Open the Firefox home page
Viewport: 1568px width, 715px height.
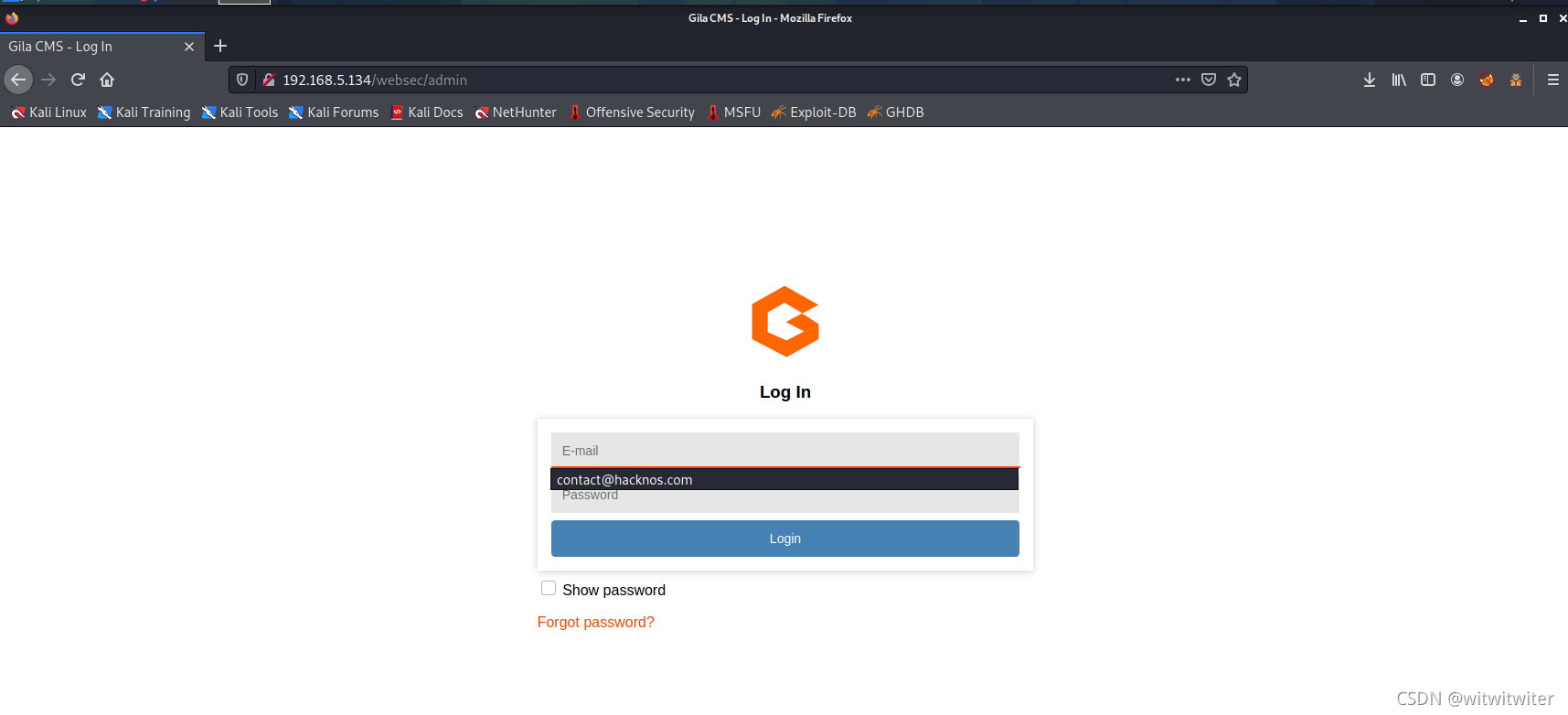[107, 80]
